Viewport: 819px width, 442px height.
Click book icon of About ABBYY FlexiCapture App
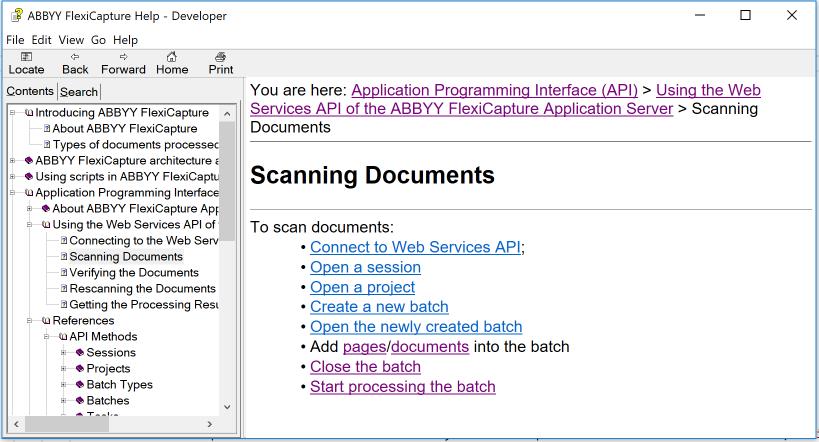pos(46,208)
